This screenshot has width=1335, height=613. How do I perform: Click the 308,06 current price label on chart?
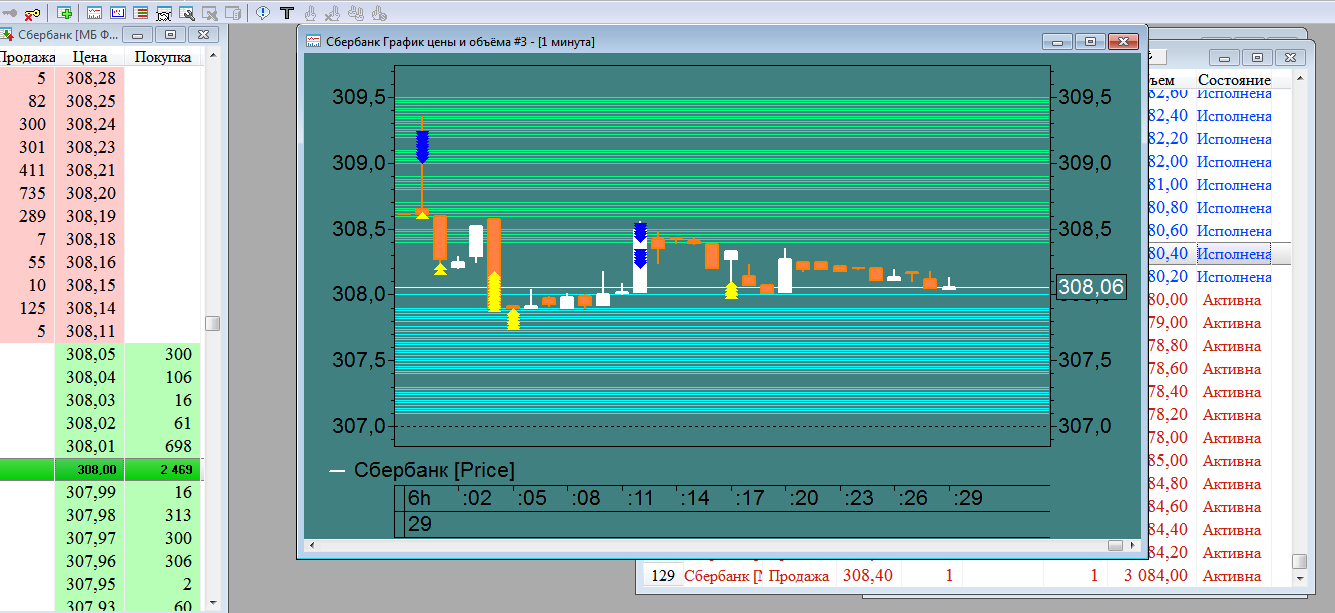click(1091, 288)
